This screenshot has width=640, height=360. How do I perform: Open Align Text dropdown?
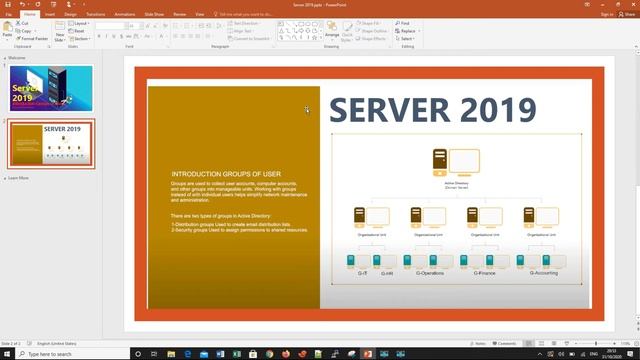tap(241, 31)
